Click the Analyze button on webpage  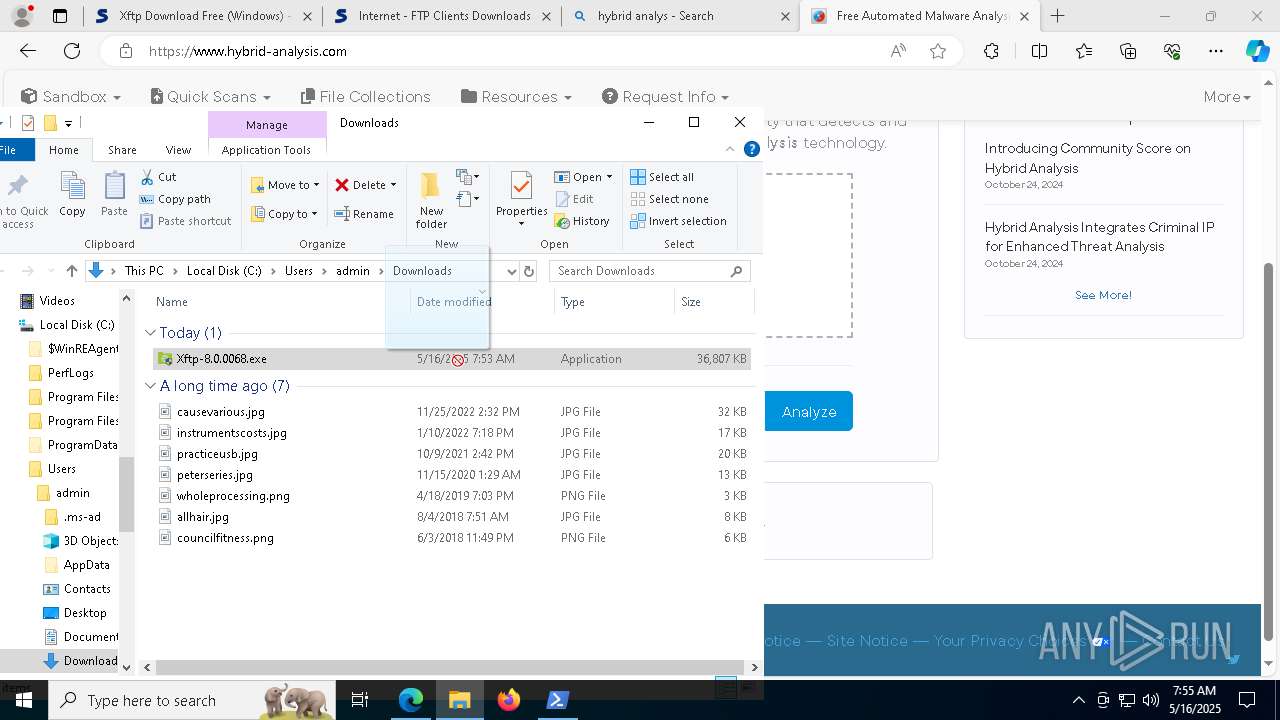808,411
